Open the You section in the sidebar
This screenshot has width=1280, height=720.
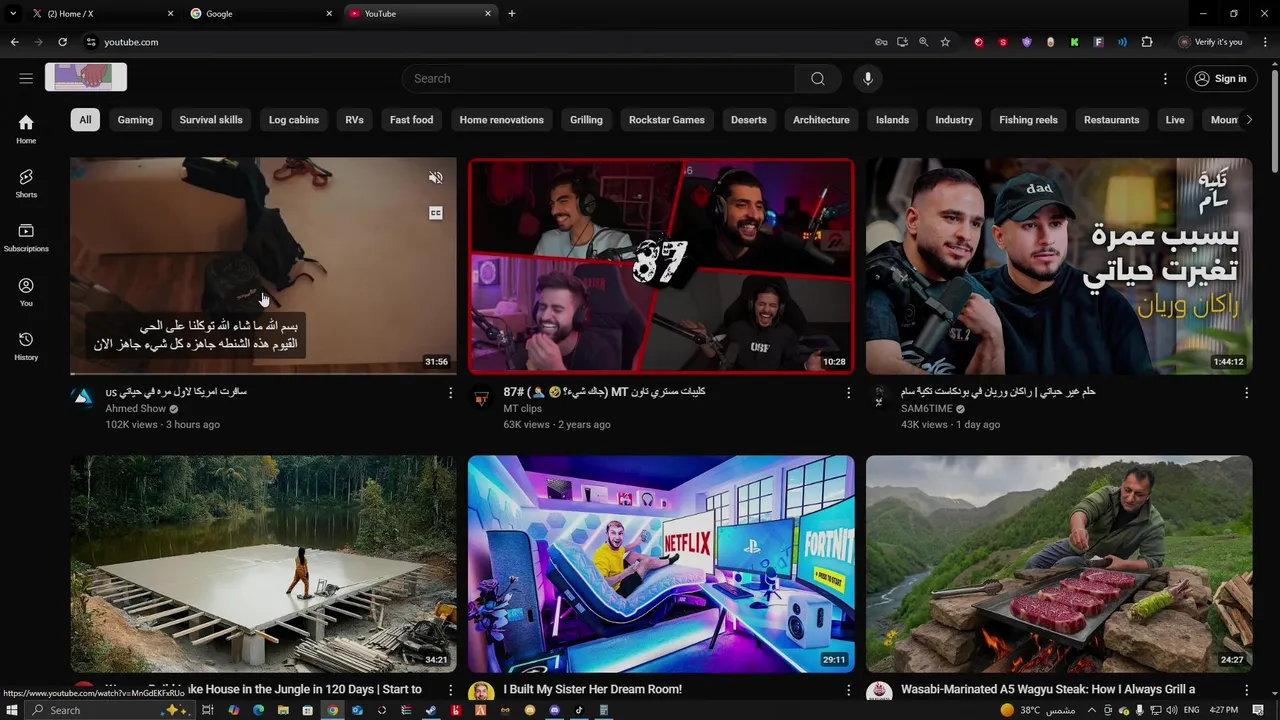click(26, 292)
